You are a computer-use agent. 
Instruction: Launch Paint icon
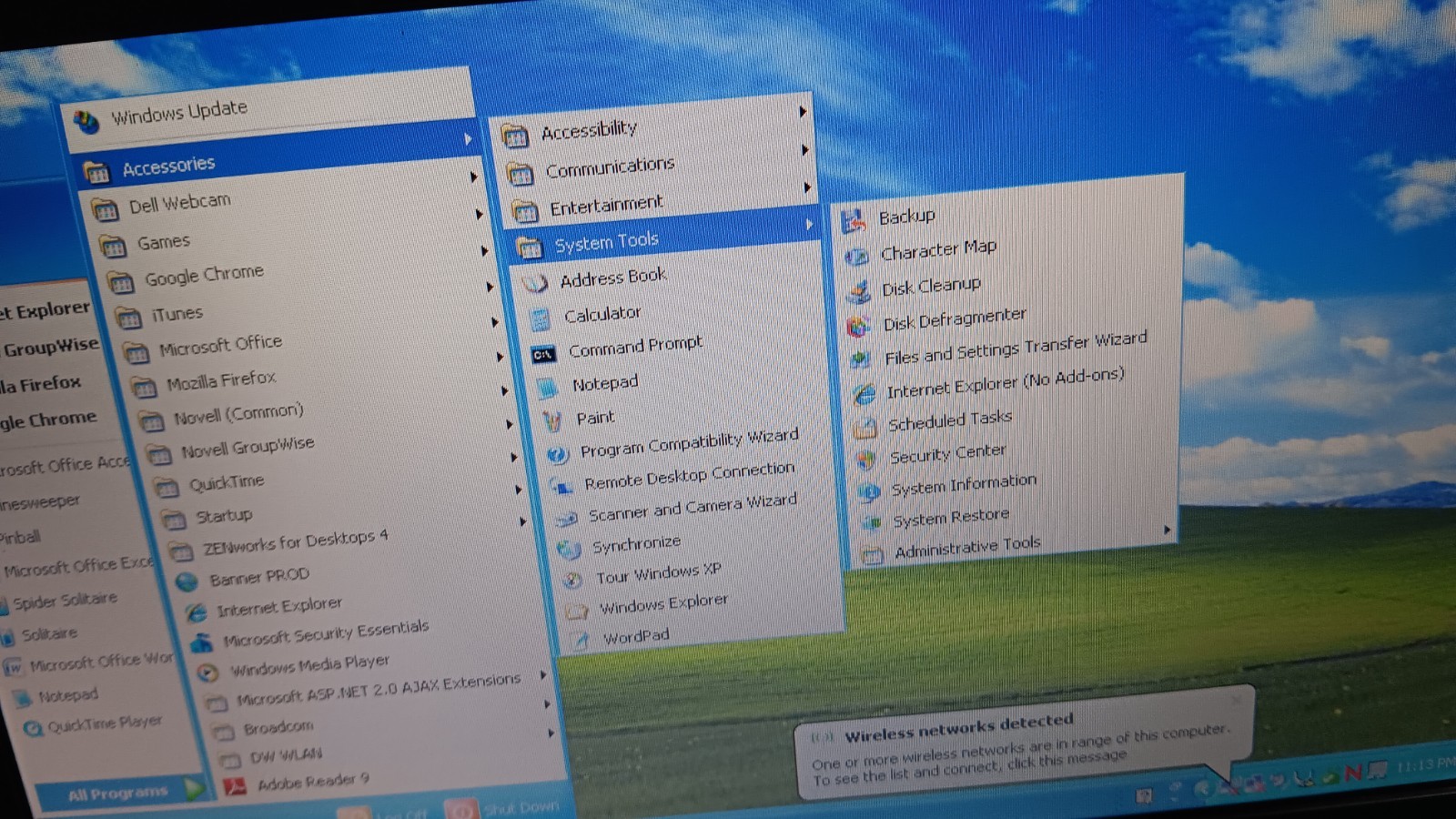click(551, 421)
